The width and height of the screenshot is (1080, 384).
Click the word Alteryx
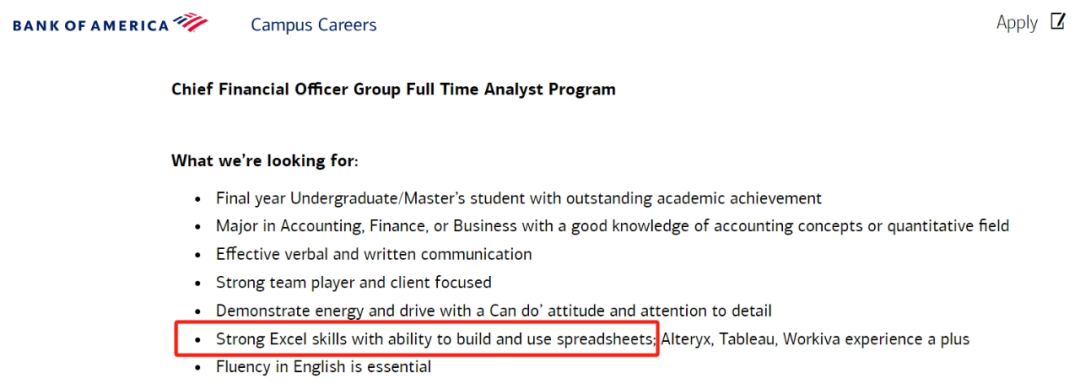687,339
